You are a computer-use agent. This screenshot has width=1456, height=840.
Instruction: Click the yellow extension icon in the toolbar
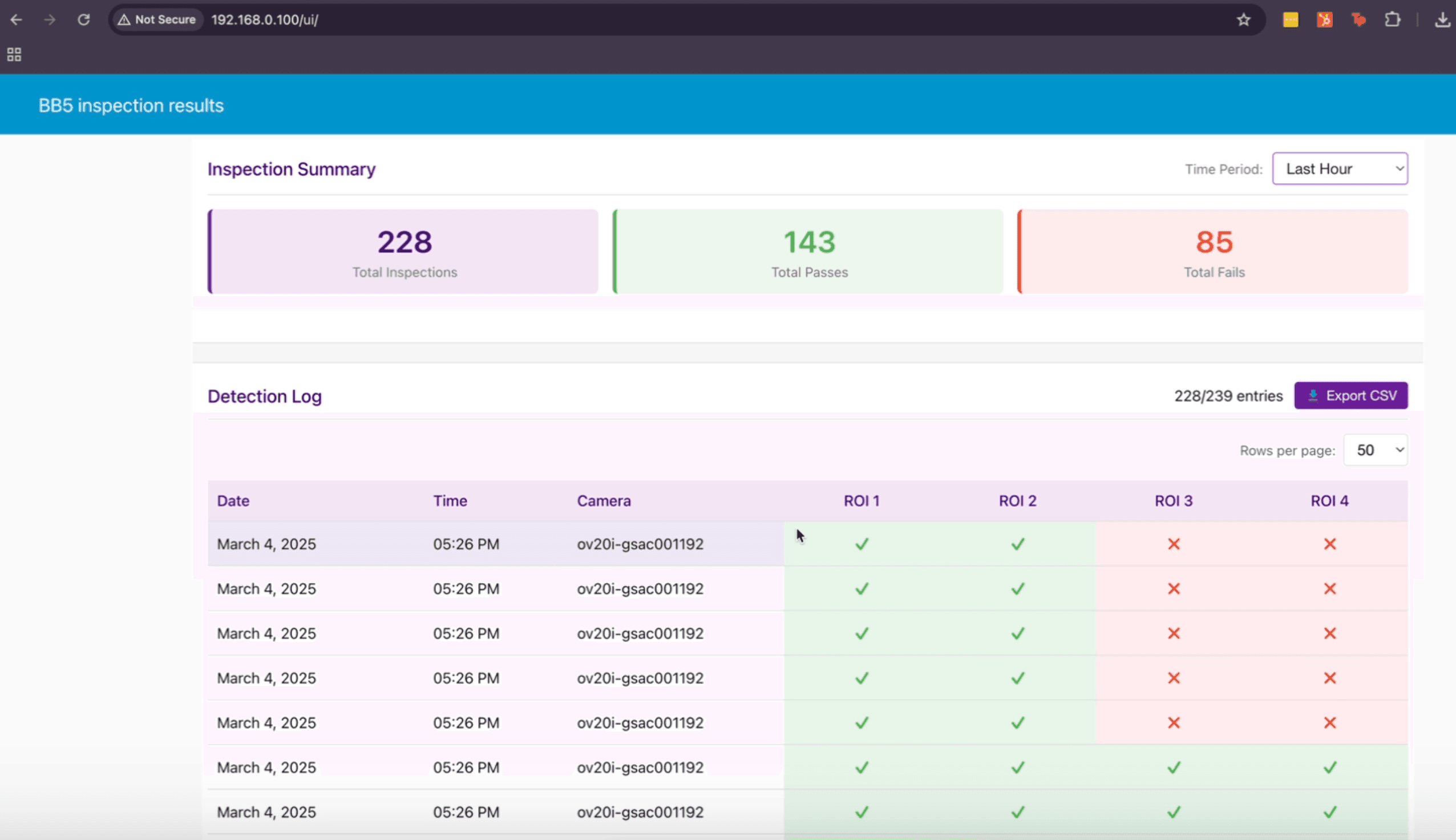pos(1291,19)
